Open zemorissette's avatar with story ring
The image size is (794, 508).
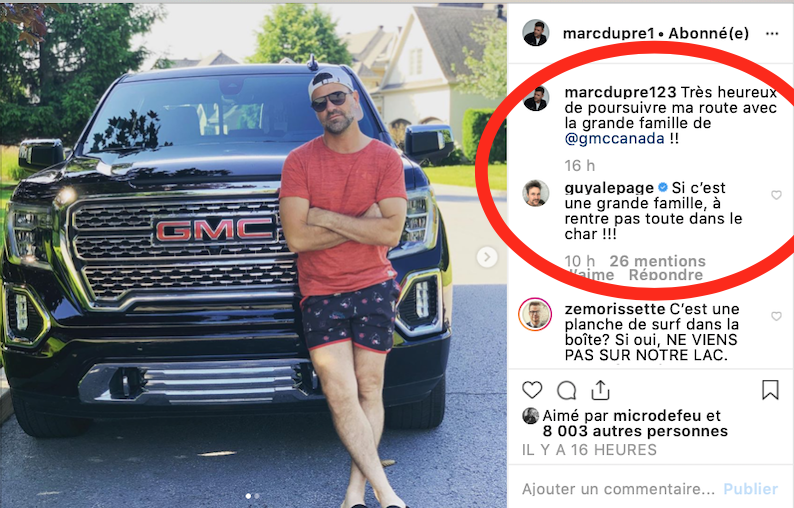point(535,314)
